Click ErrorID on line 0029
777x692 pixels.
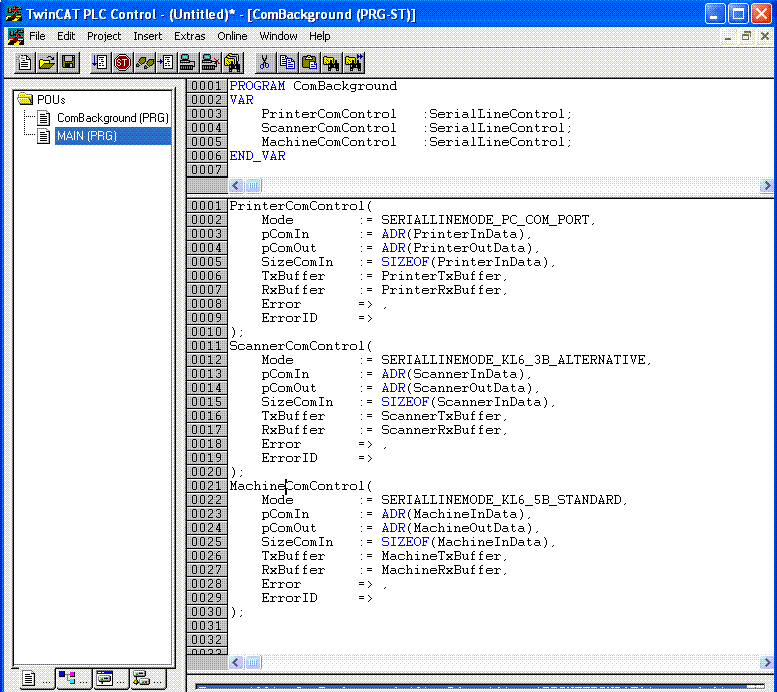[x=289, y=598]
